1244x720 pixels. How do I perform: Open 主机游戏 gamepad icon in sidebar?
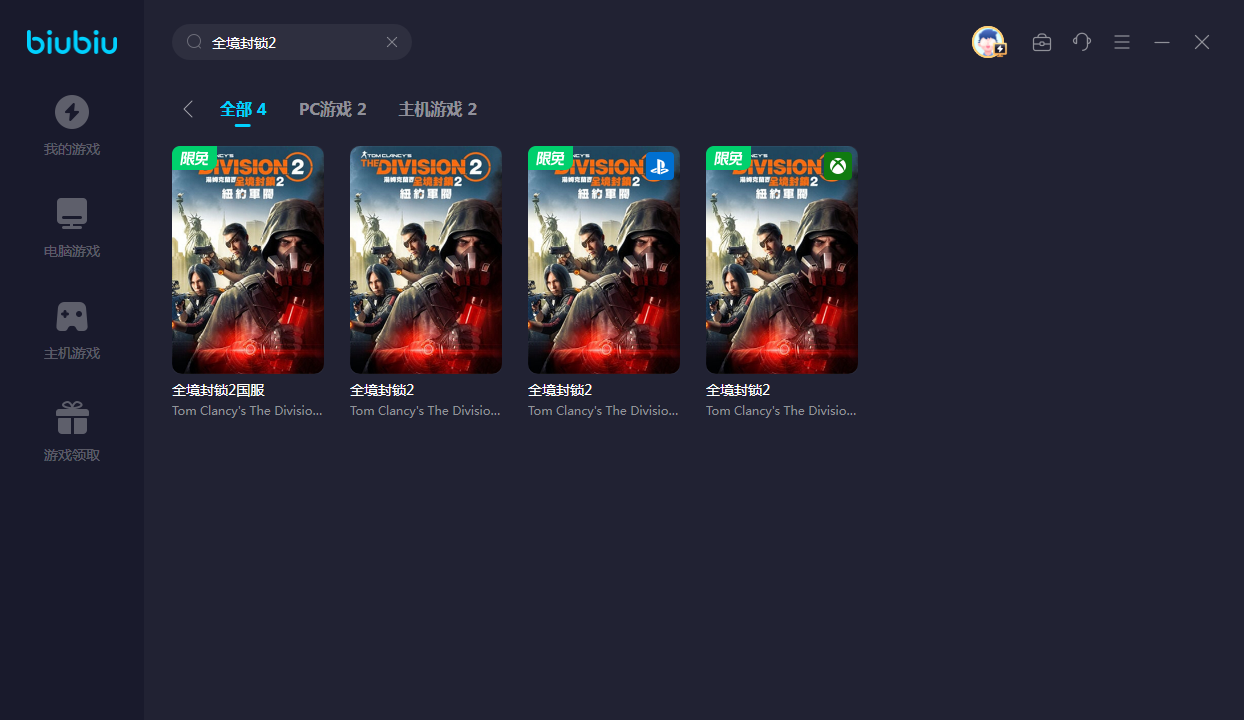point(72,317)
